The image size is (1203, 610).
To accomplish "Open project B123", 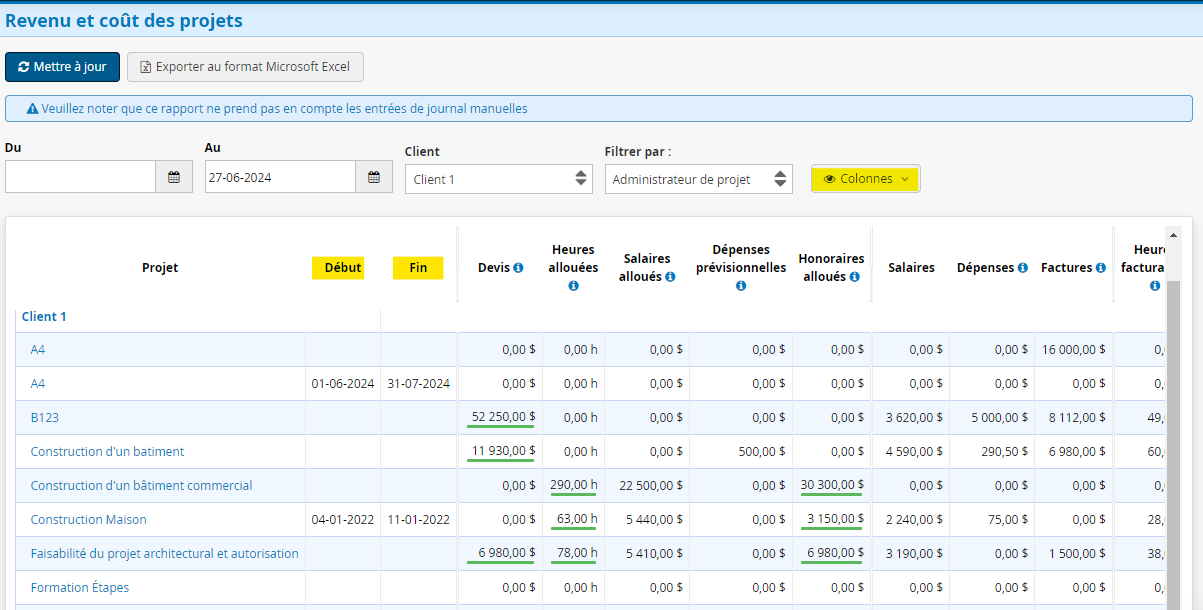I will pyautogui.click(x=45, y=418).
